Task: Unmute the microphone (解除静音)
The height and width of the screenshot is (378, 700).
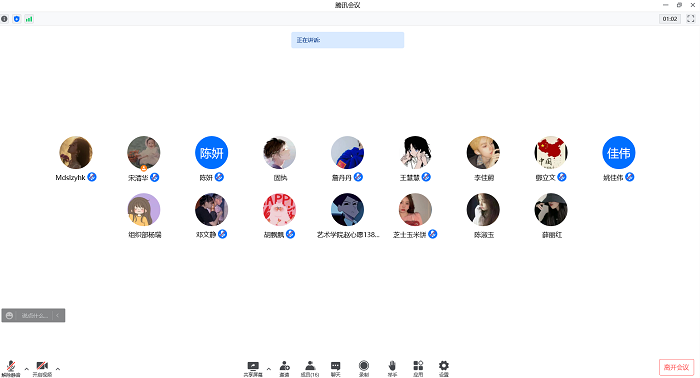Action: point(11,369)
